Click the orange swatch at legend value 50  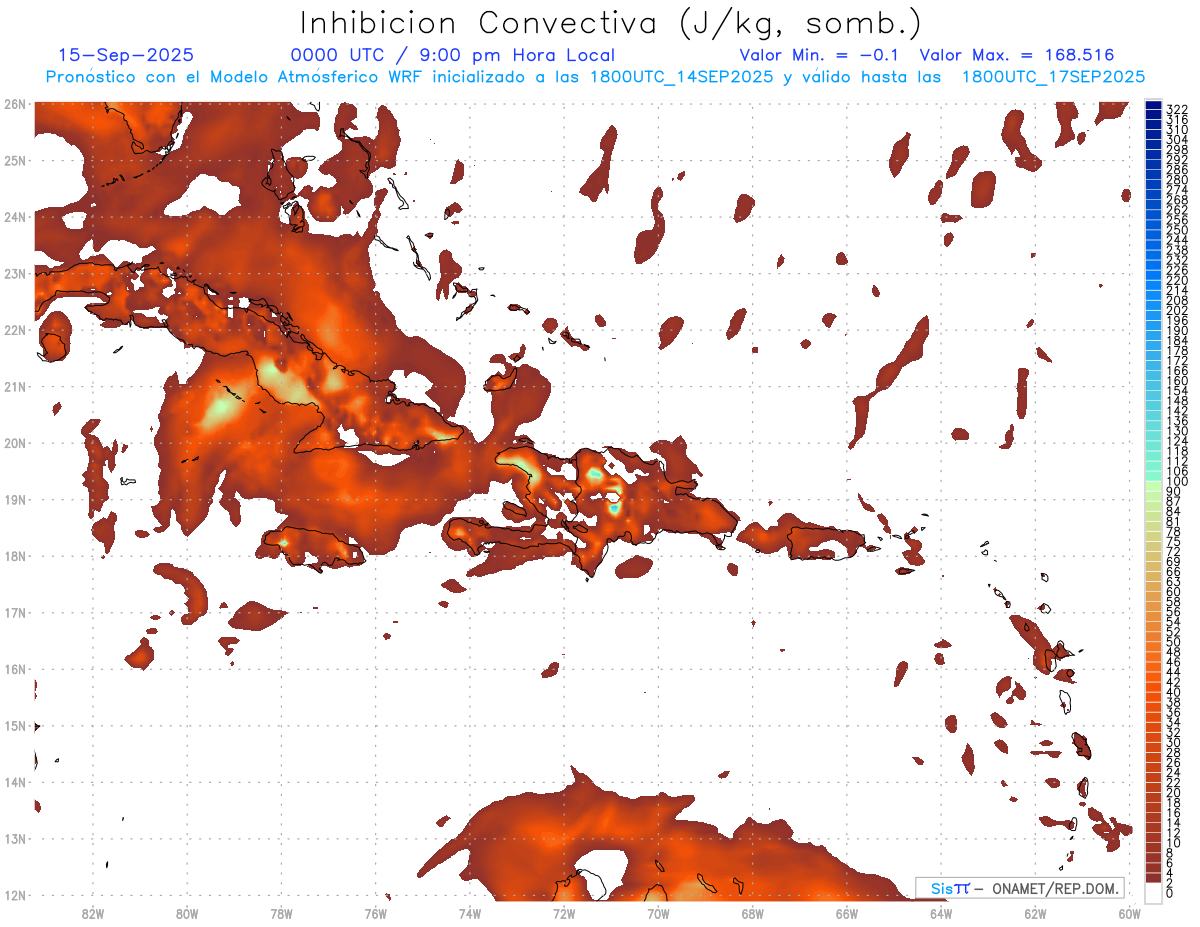pos(1153,642)
